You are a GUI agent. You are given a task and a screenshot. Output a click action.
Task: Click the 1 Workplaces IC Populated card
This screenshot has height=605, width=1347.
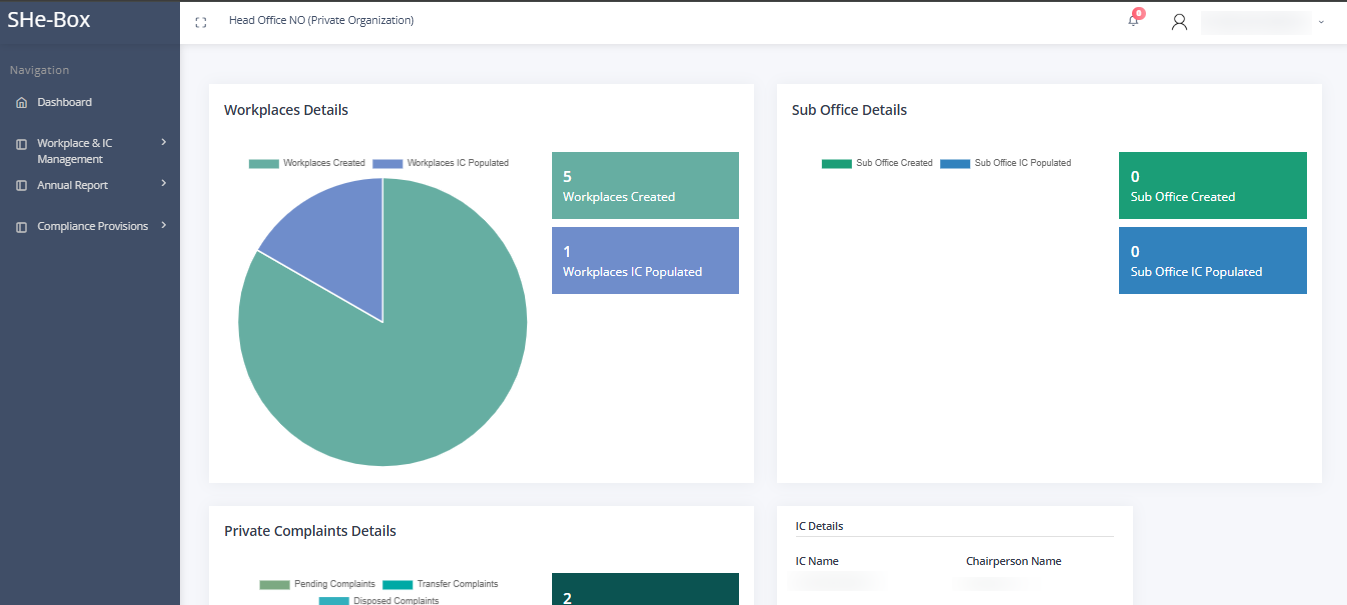point(645,261)
